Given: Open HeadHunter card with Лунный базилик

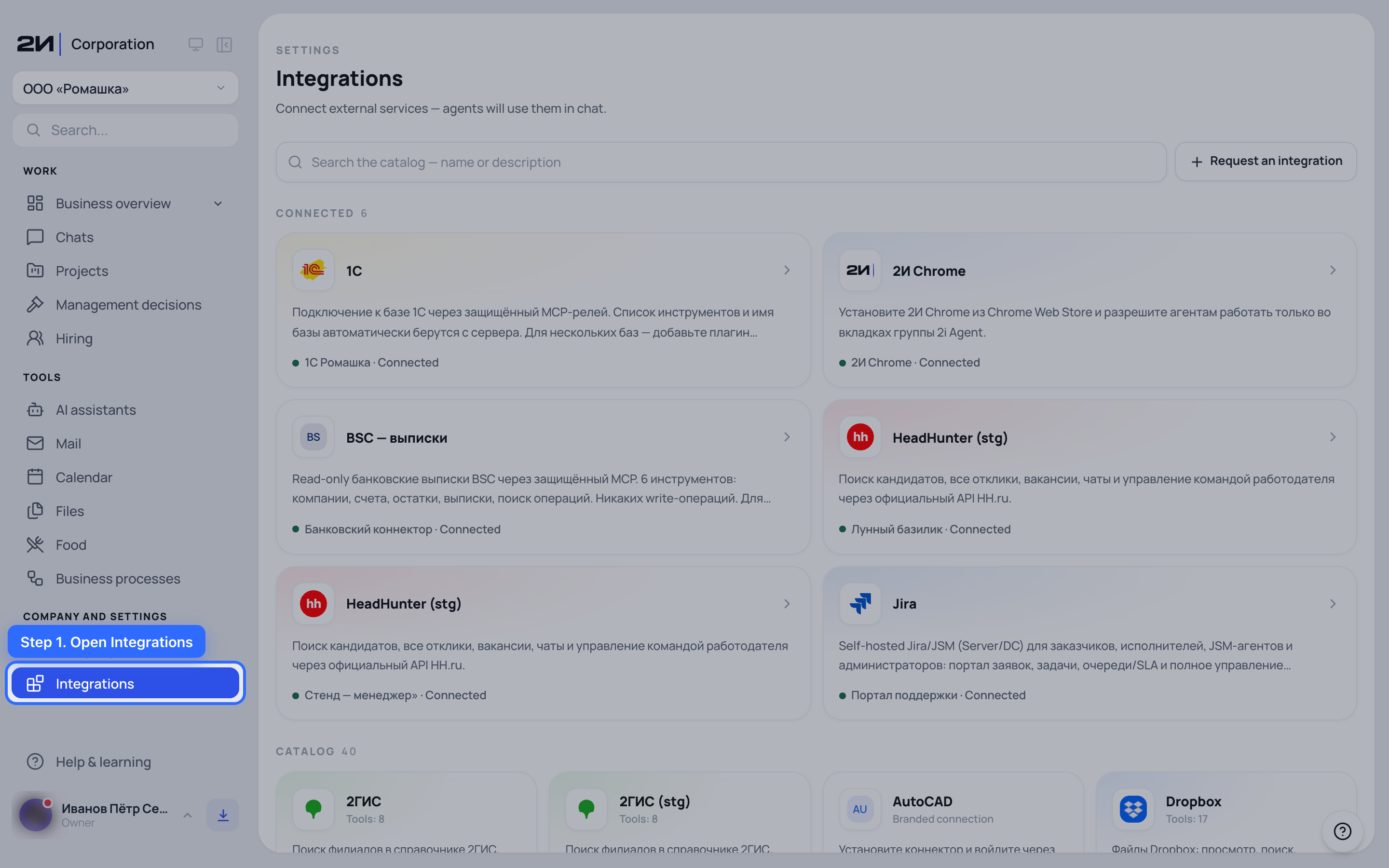Looking at the screenshot, I should (x=1089, y=477).
